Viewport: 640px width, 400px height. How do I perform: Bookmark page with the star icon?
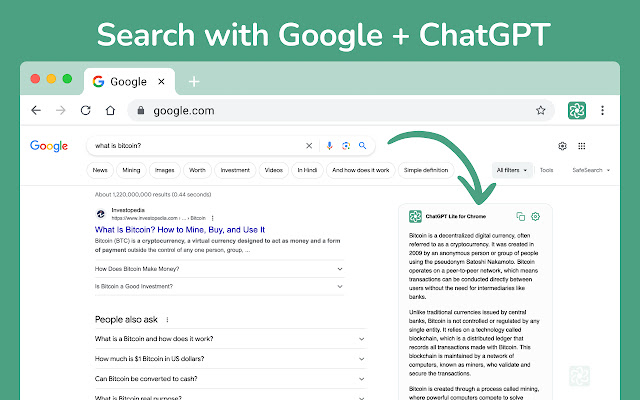pyautogui.click(x=540, y=110)
